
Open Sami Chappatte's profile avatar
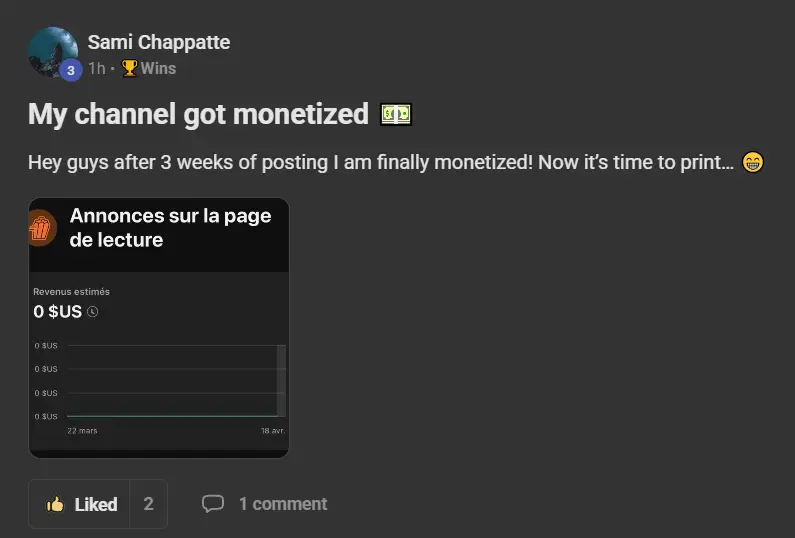pyautogui.click(x=53, y=52)
